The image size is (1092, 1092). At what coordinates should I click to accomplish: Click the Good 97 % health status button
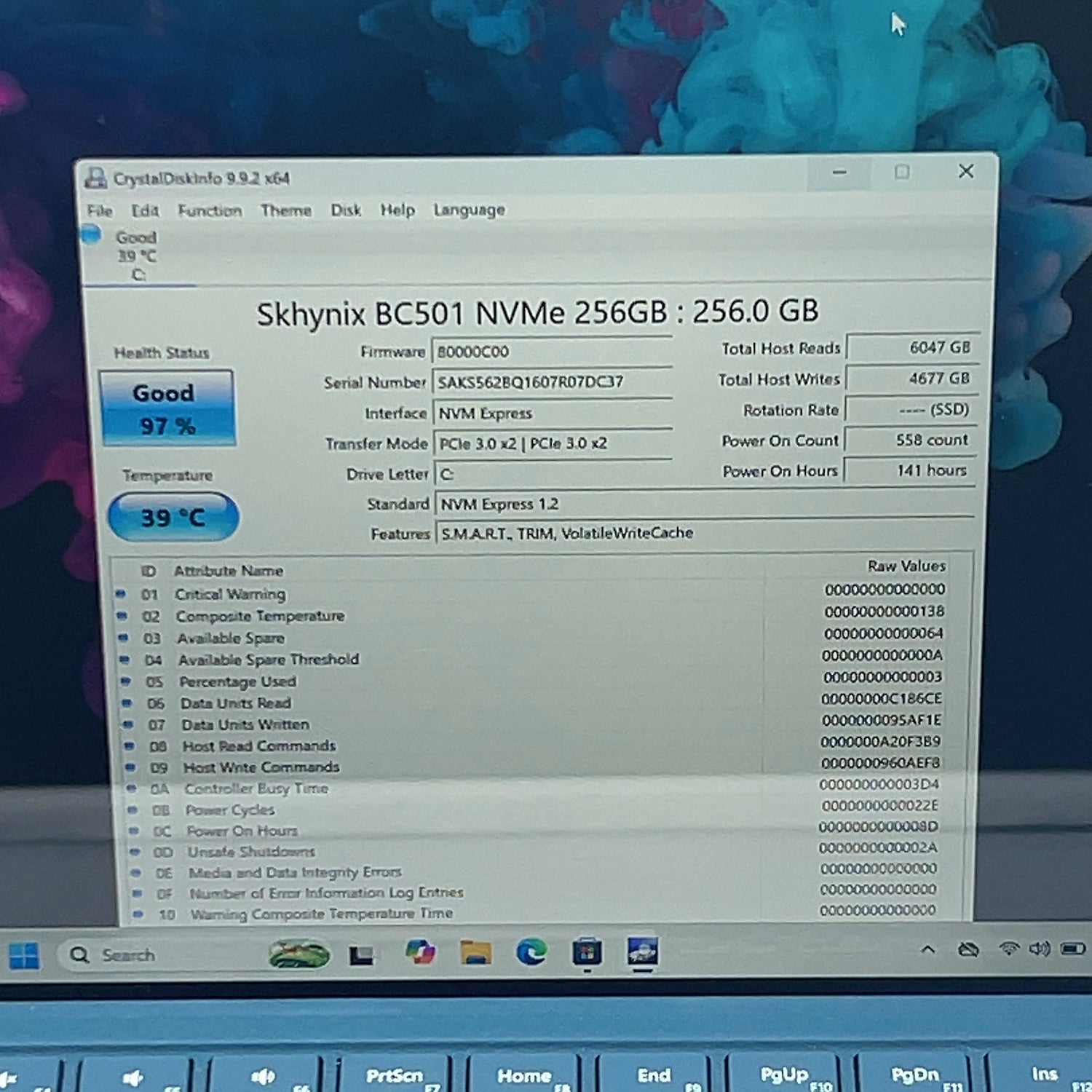point(167,408)
